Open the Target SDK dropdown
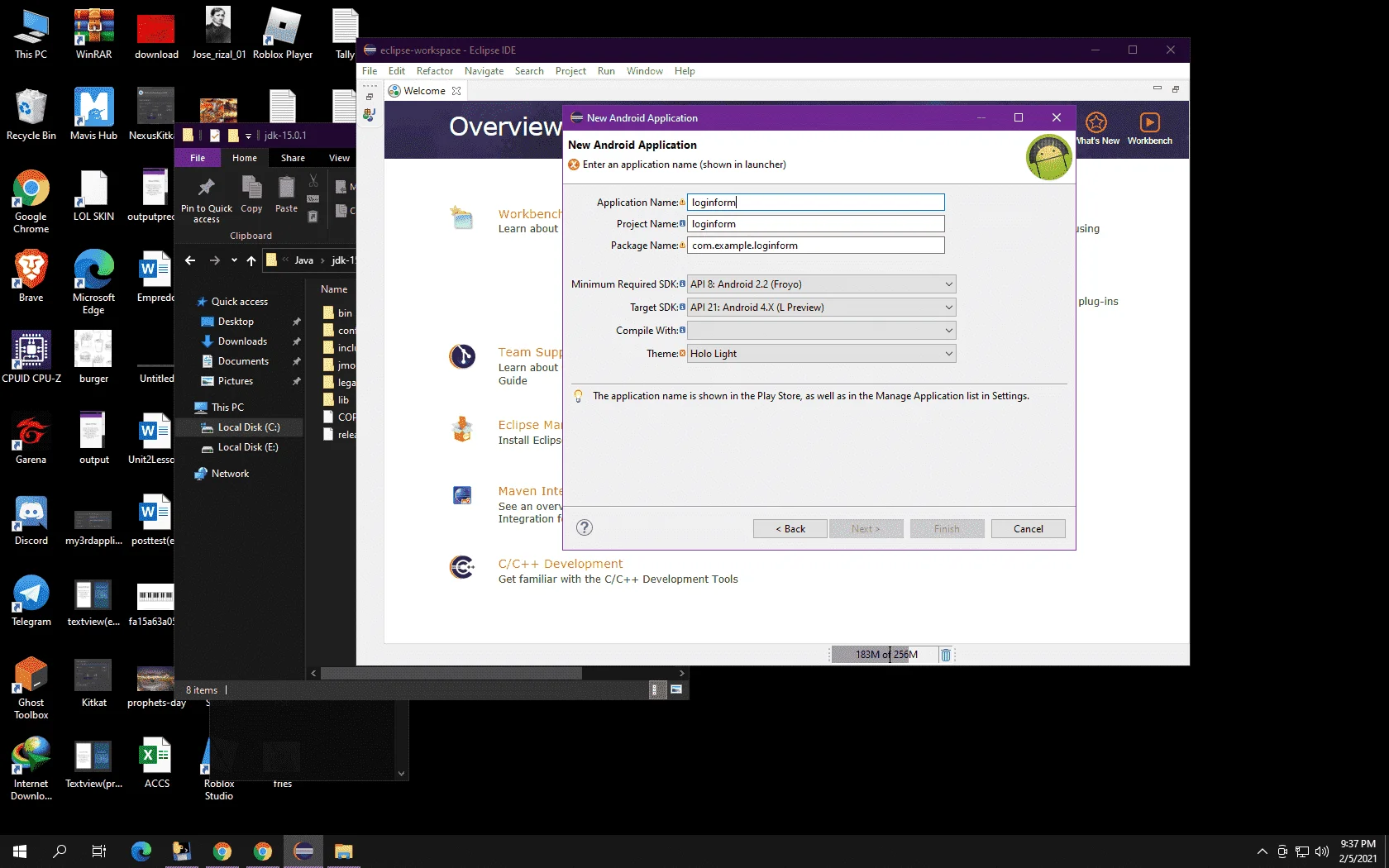 pos(822,307)
